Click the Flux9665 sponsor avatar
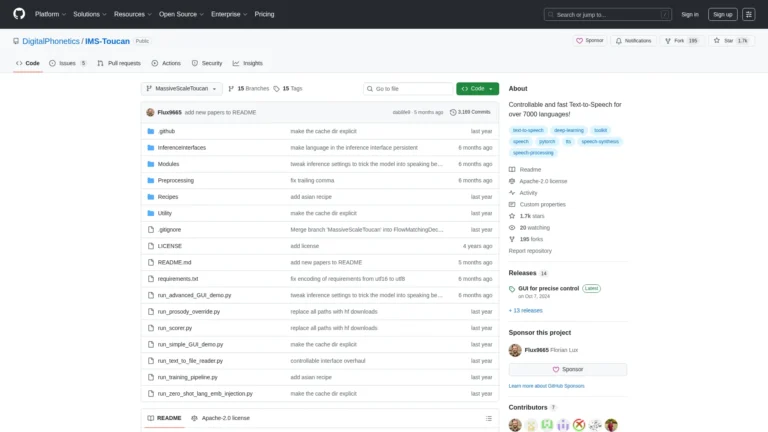 coord(515,350)
